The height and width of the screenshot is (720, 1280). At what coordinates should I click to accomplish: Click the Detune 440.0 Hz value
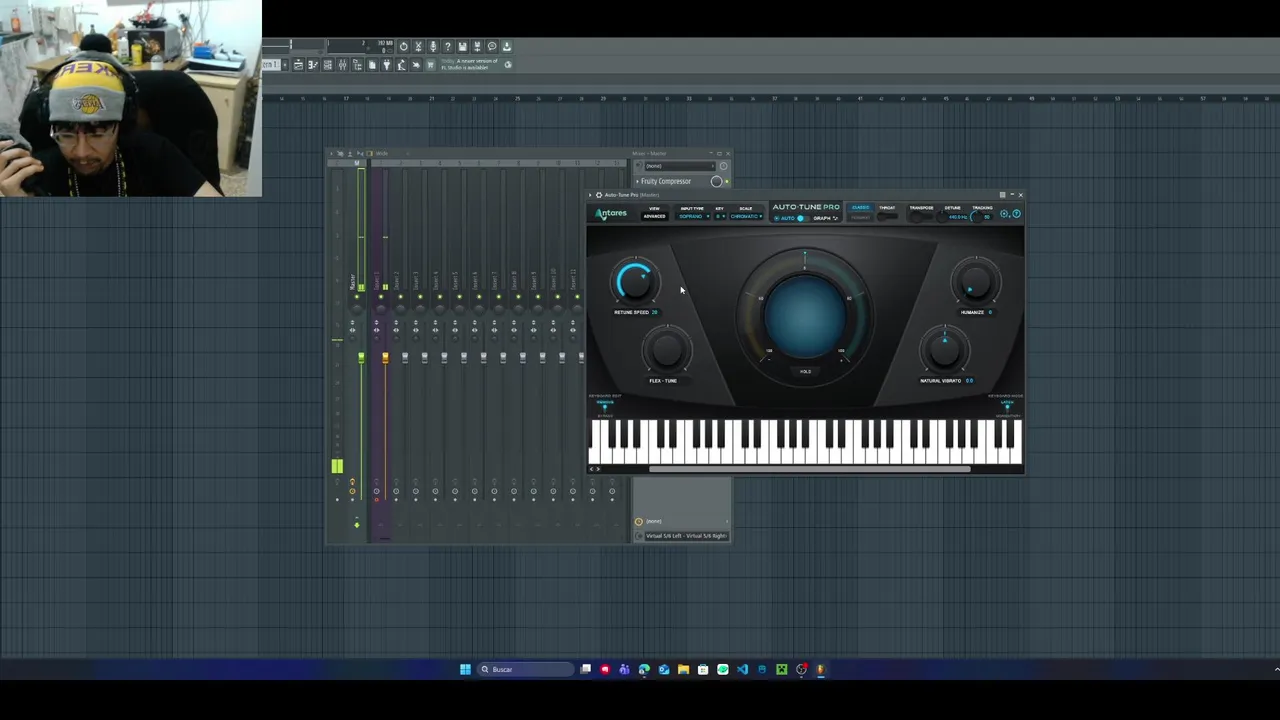point(958,217)
